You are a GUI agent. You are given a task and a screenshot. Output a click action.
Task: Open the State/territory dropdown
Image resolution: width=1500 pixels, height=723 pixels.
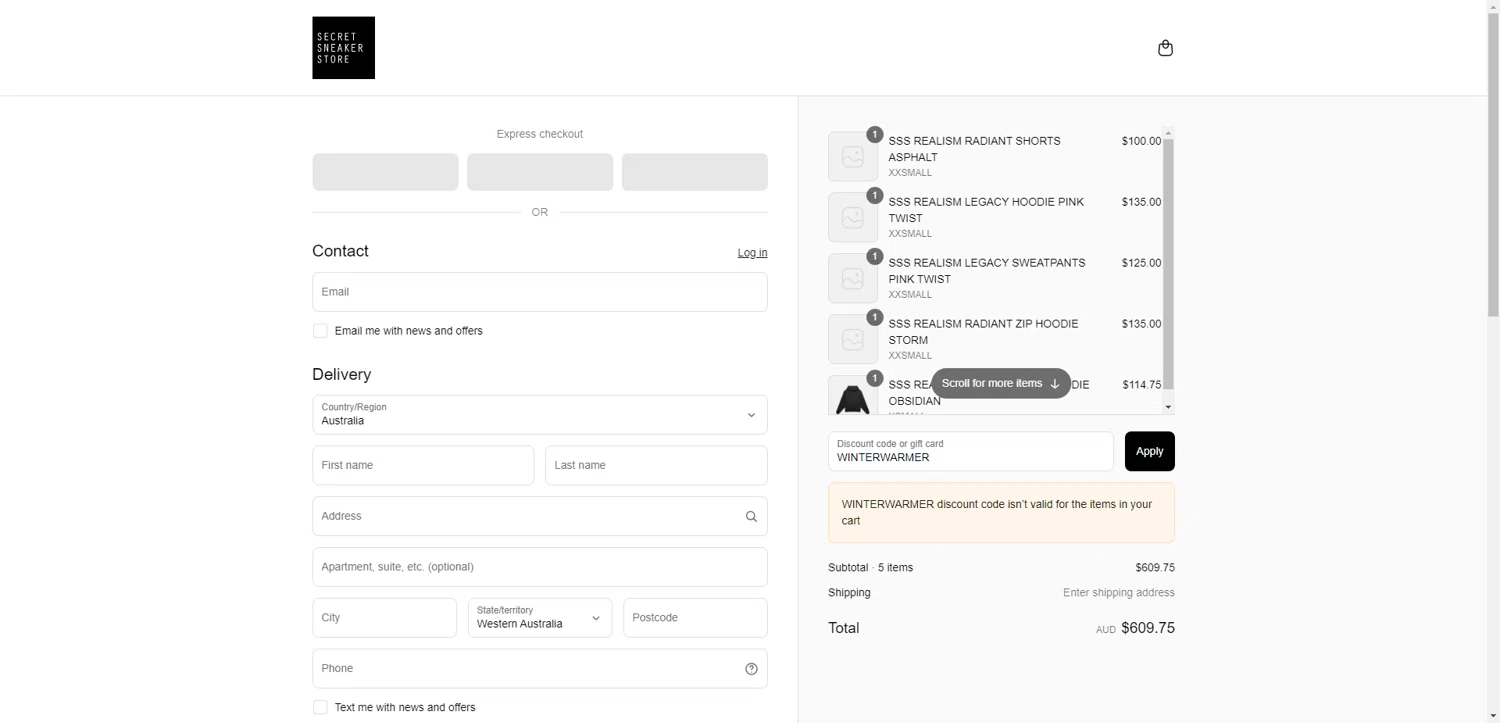pos(540,618)
